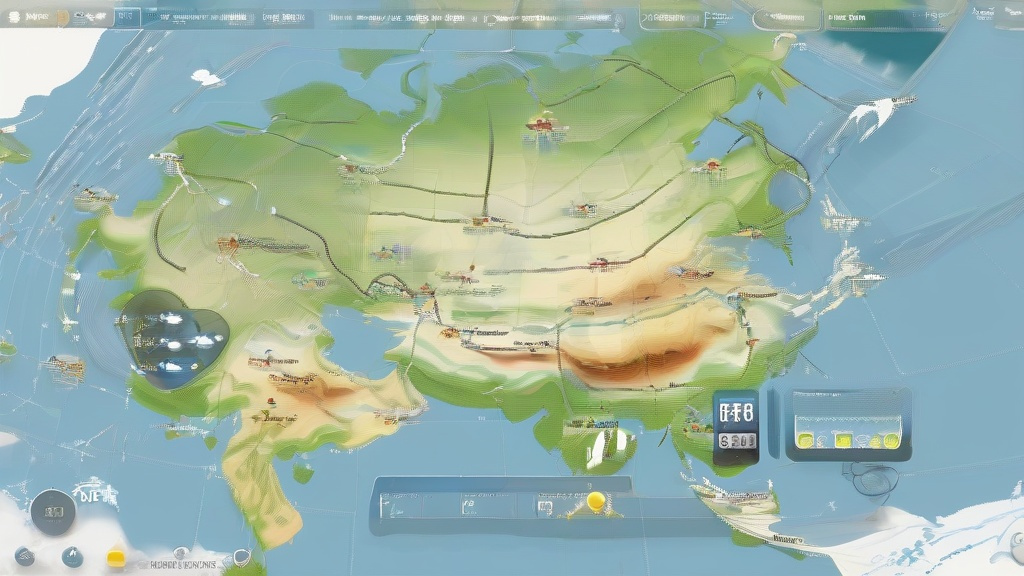This screenshot has width=1024, height=576.
Task: Click the yellow sun icon in bottom bar
Action: (596, 499)
